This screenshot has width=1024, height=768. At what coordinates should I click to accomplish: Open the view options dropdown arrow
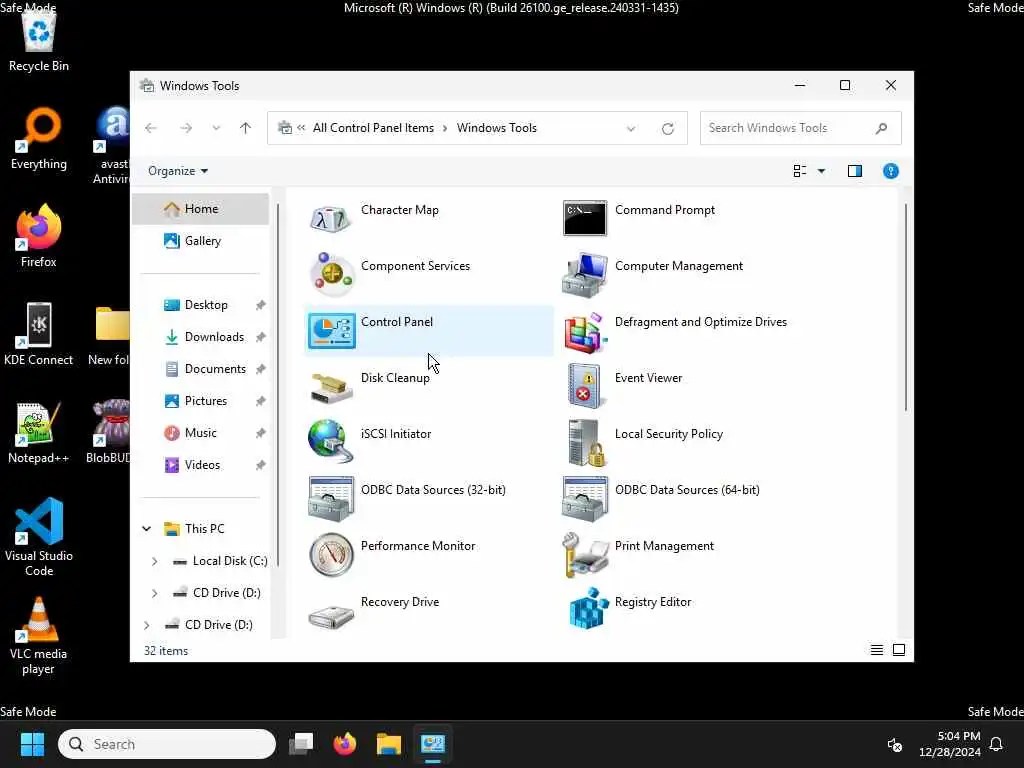point(822,171)
